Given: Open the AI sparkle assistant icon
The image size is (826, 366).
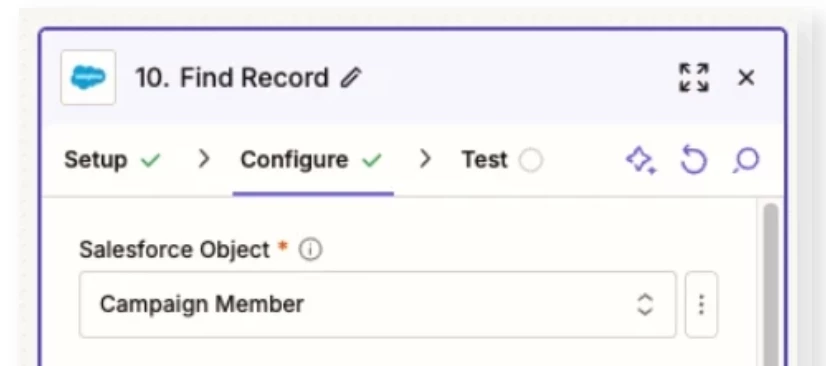Looking at the screenshot, I should [641, 160].
